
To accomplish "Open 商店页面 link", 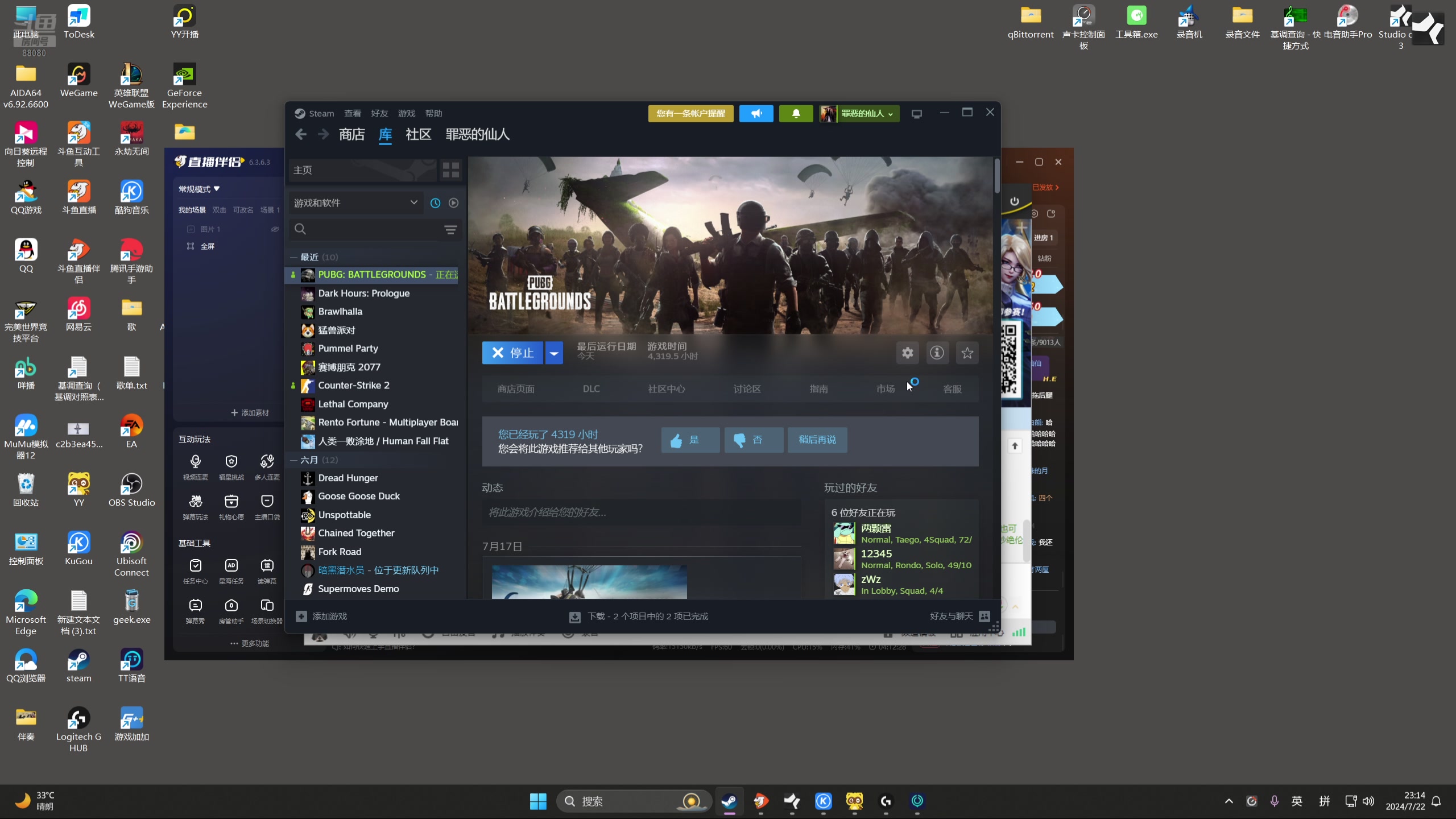I will tap(516, 388).
